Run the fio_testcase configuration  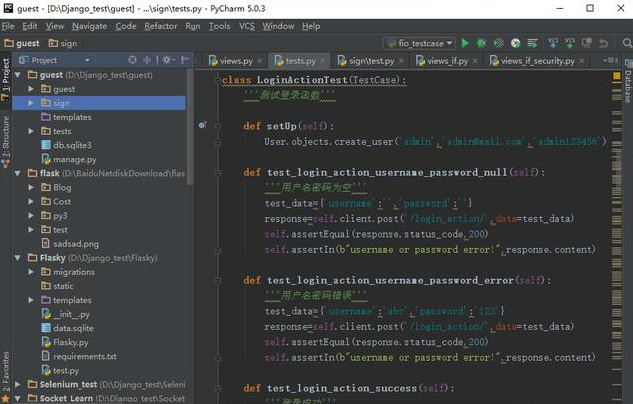[464, 43]
